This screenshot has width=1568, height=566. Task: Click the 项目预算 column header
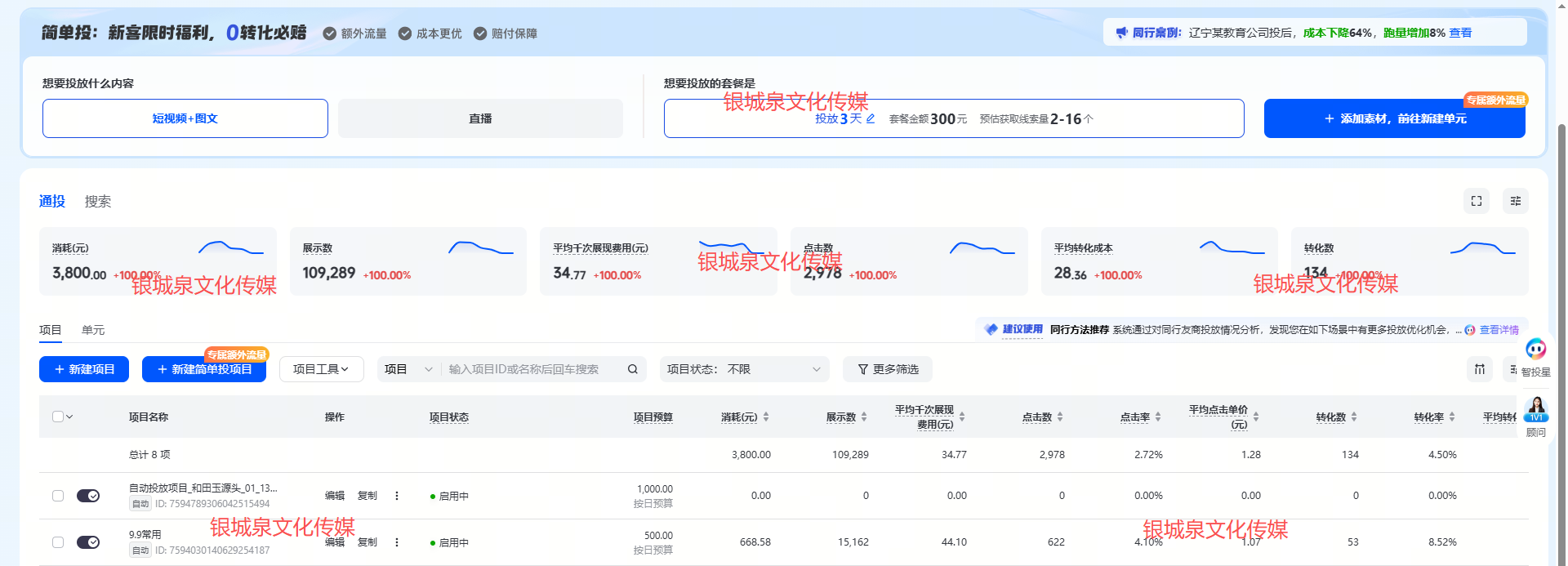coord(653,417)
